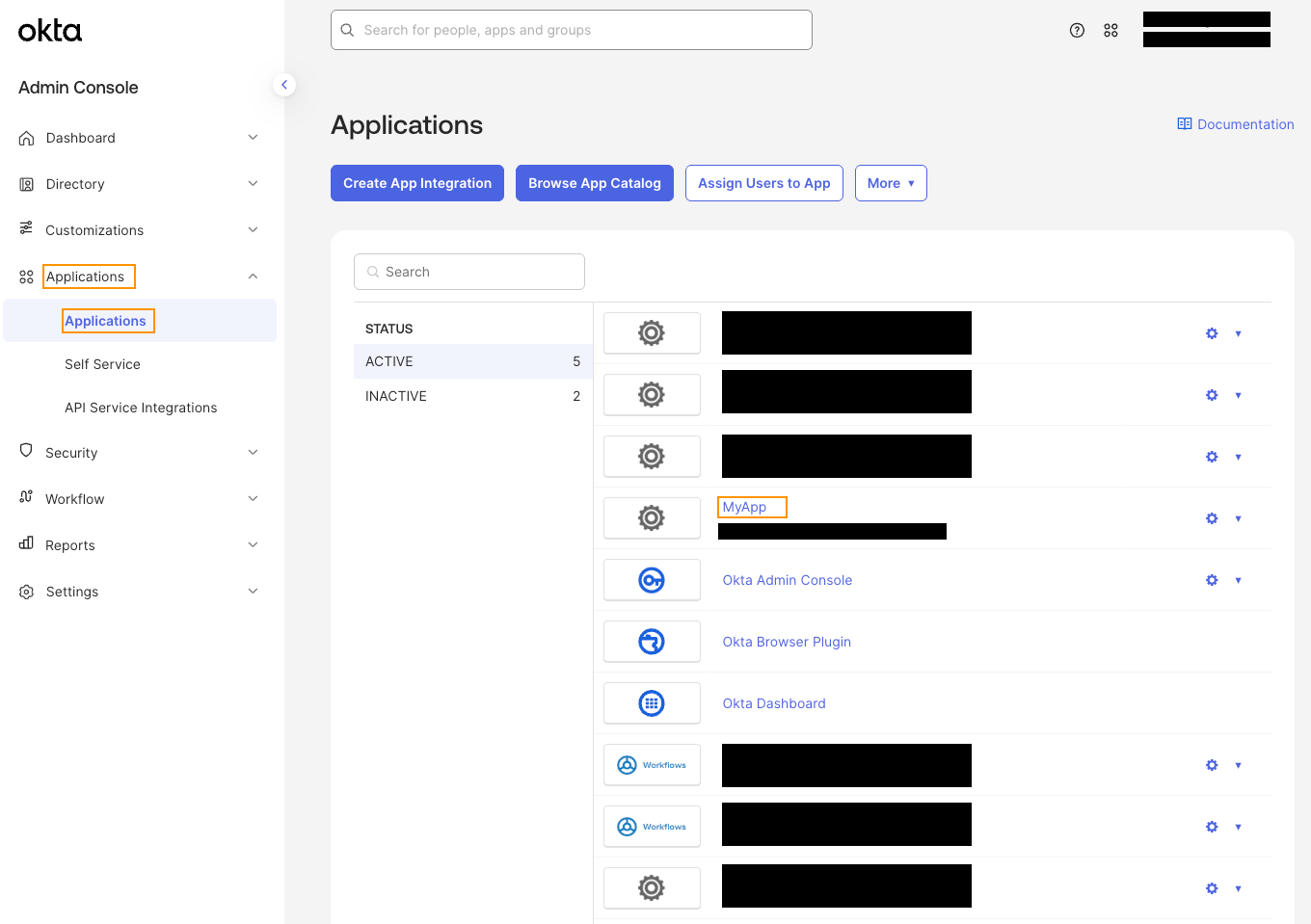
Task: Click the Okta logo
Action: point(50,31)
